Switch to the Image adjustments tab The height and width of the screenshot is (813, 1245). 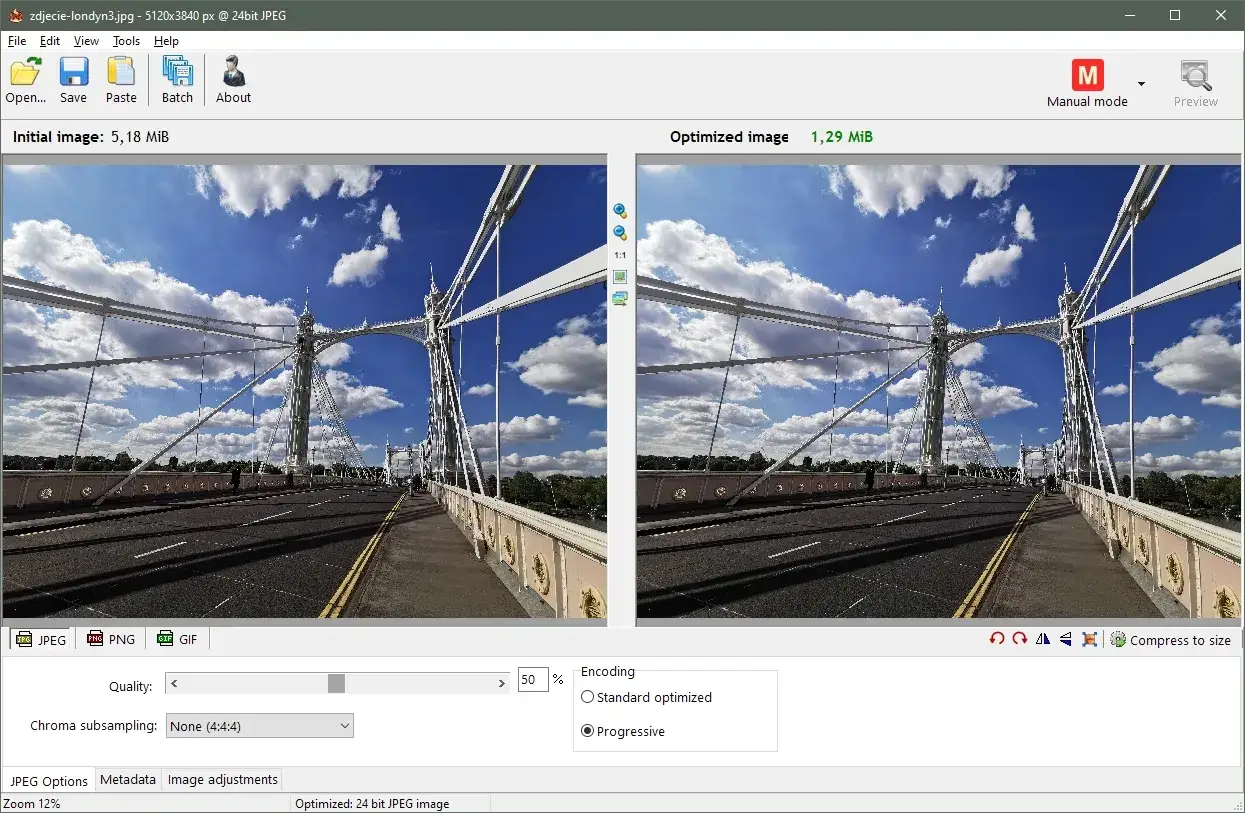click(x=222, y=780)
